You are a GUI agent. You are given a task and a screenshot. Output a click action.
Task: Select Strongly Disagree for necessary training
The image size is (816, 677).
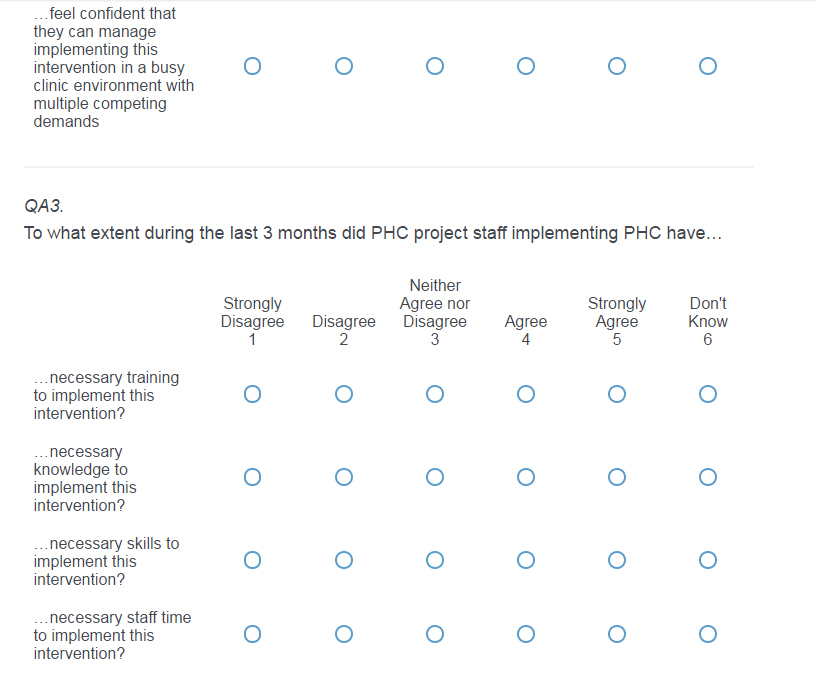[x=252, y=394]
